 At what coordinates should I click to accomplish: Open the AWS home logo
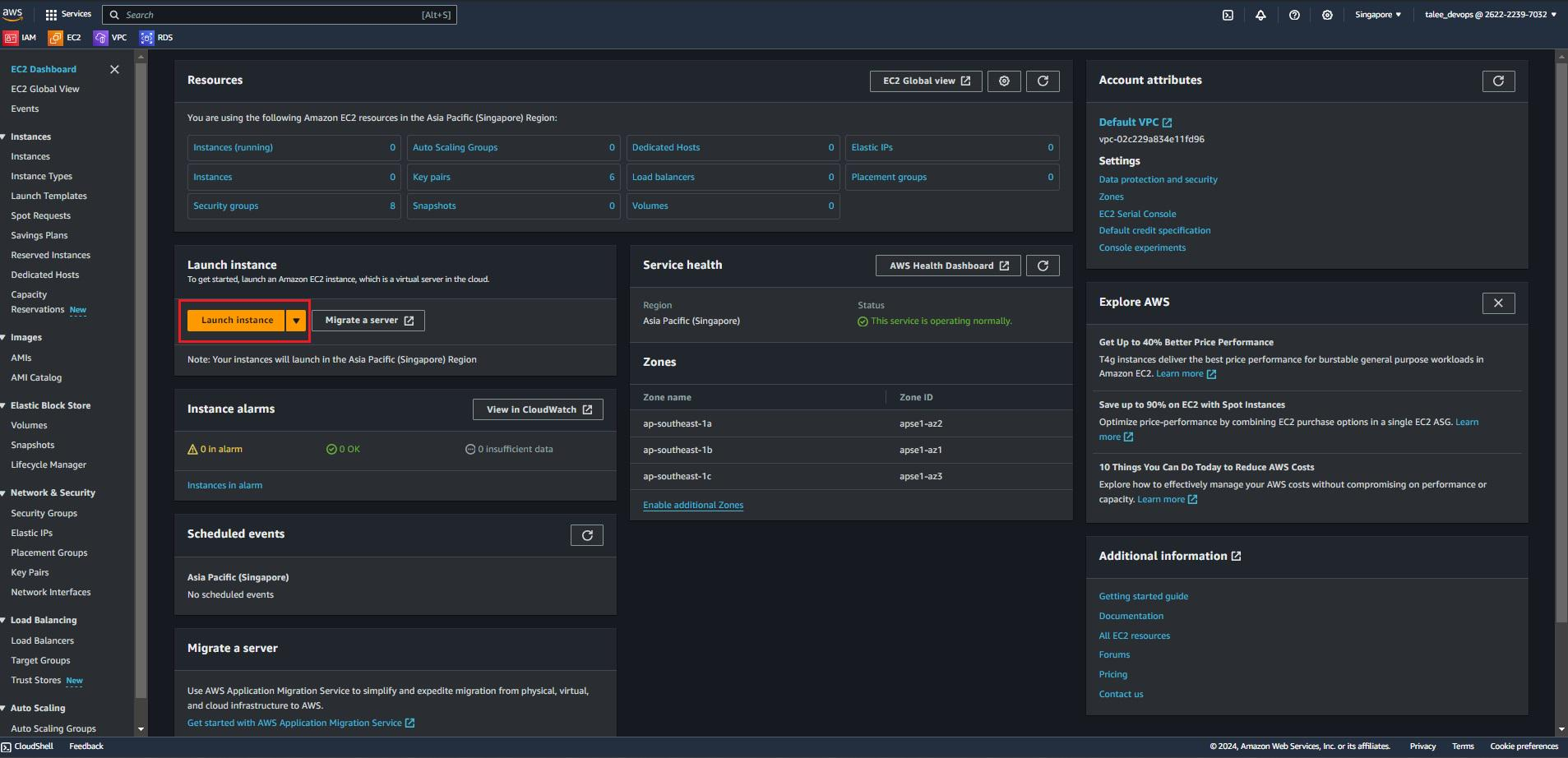[x=12, y=14]
